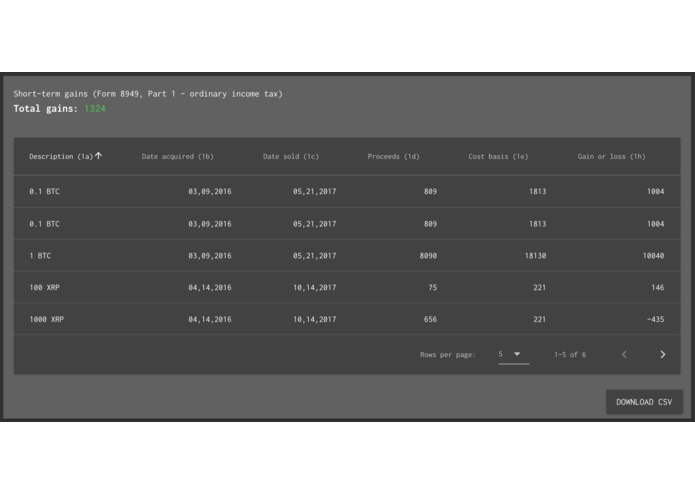695x494 pixels.
Task: Open the rows per page dropdown
Action: 513,354
